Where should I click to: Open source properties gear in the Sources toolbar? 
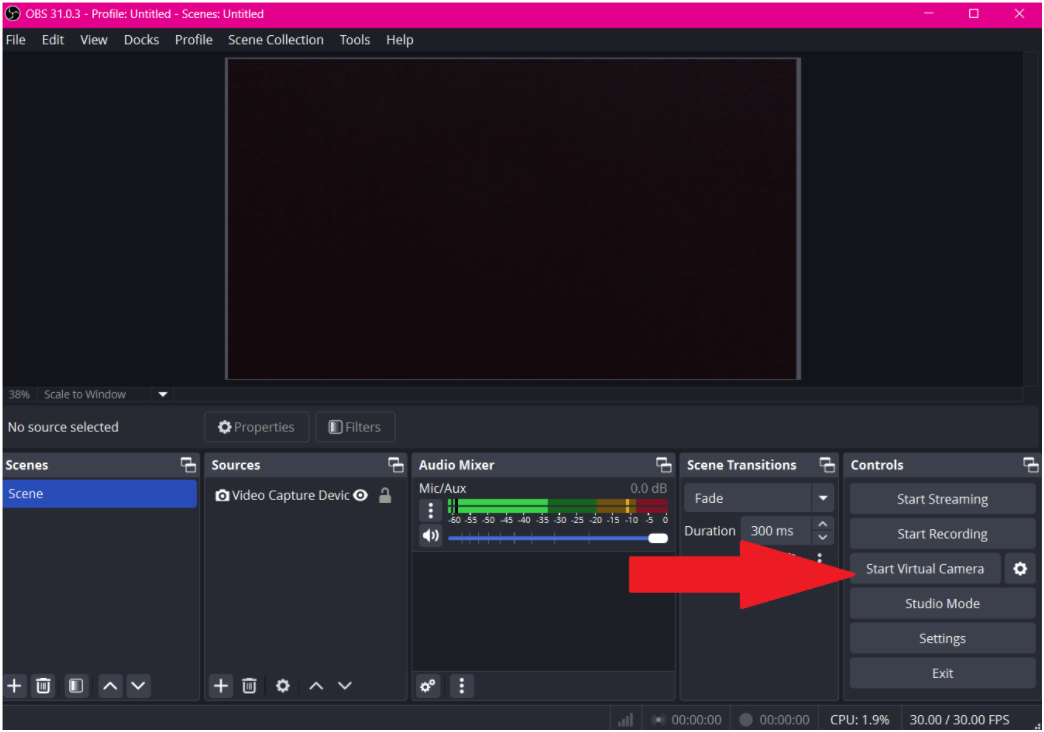[x=283, y=685]
